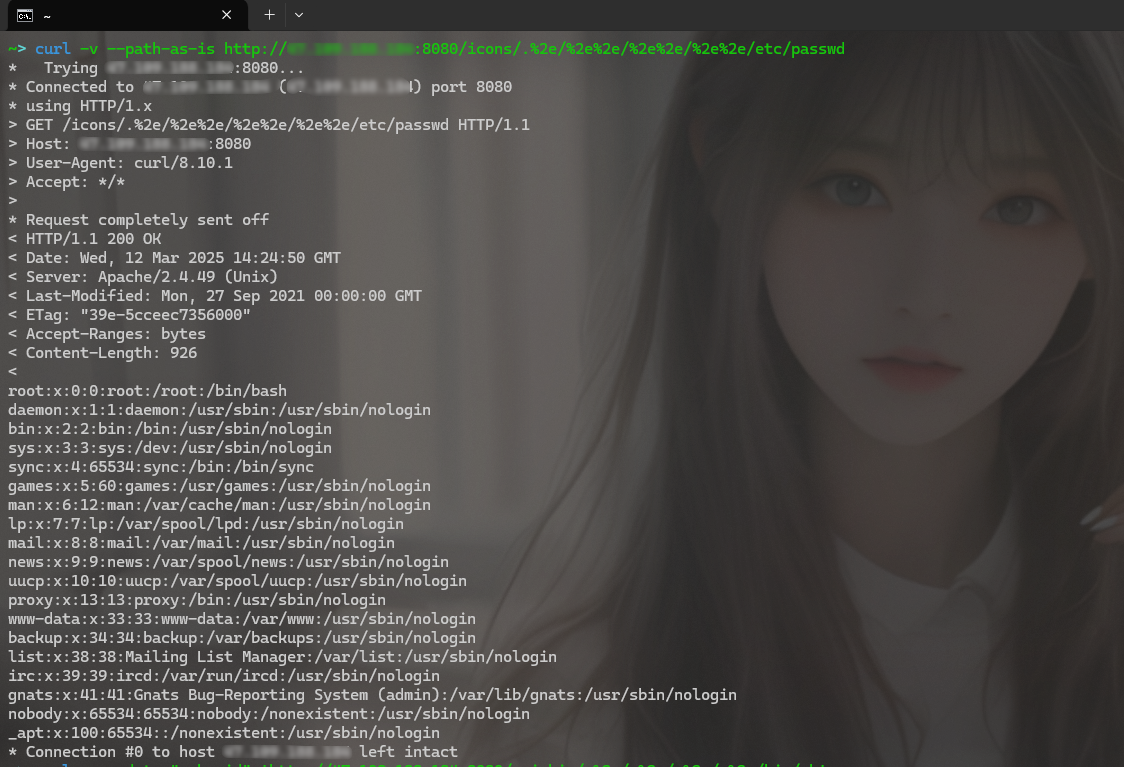This screenshot has width=1124, height=767.
Task: Click the "Accept-Ranges: bytes" line
Action: 107,334
